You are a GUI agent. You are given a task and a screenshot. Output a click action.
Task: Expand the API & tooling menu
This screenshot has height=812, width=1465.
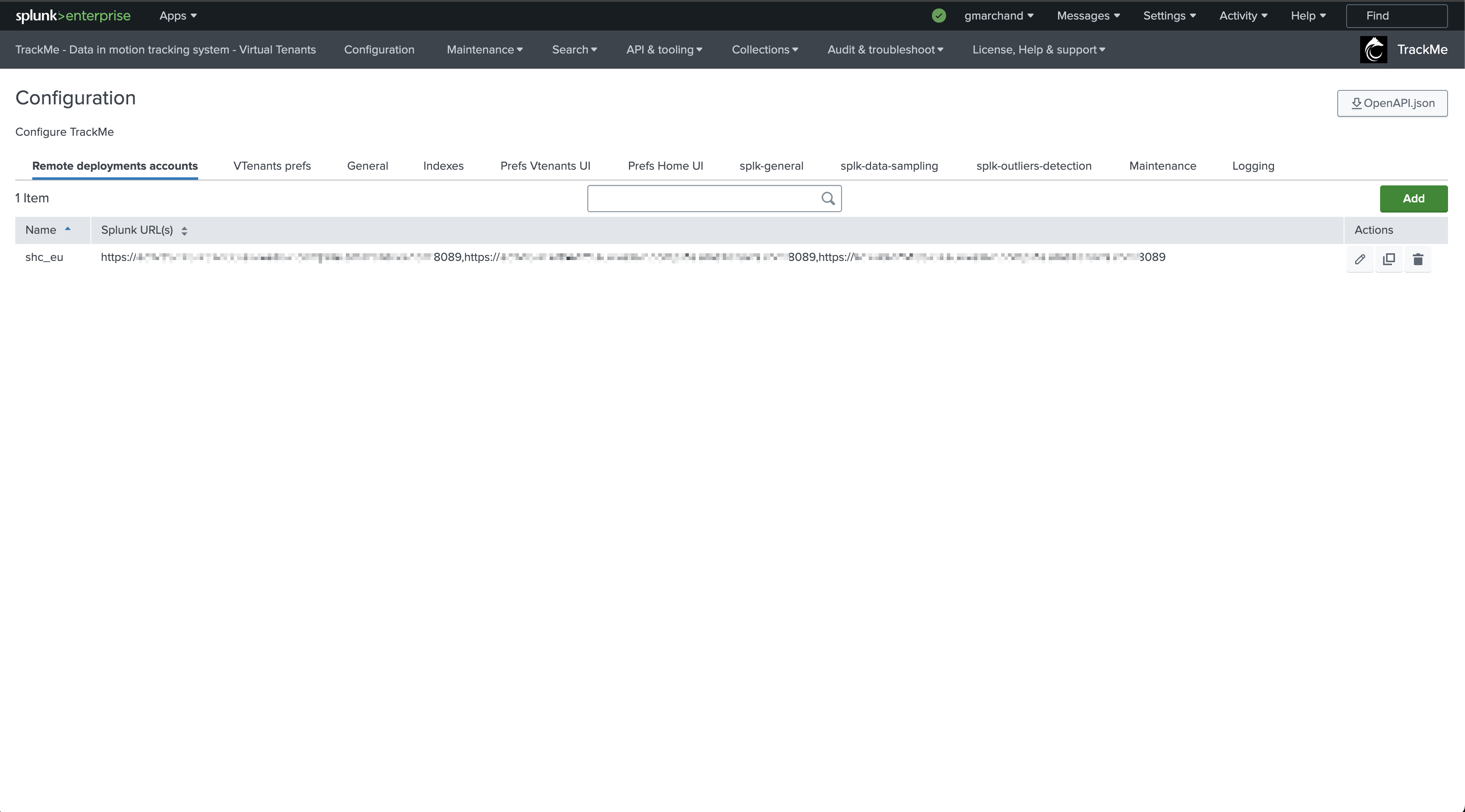[664, 50]
